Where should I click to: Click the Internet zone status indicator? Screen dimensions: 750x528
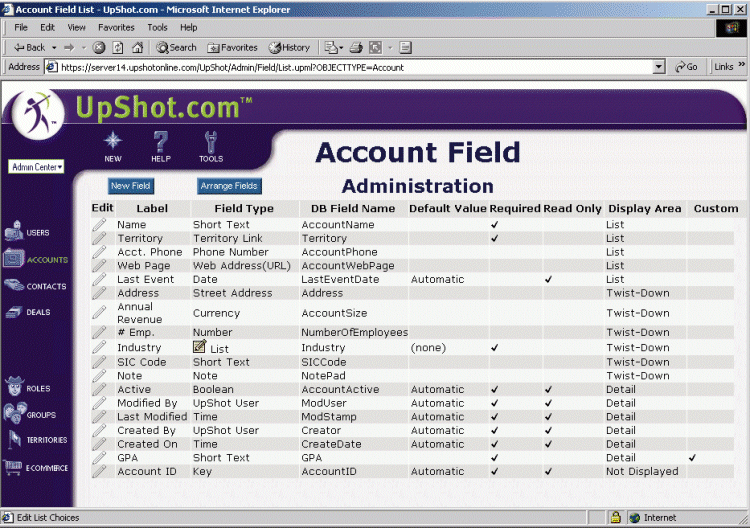click(x=653, y=517)
